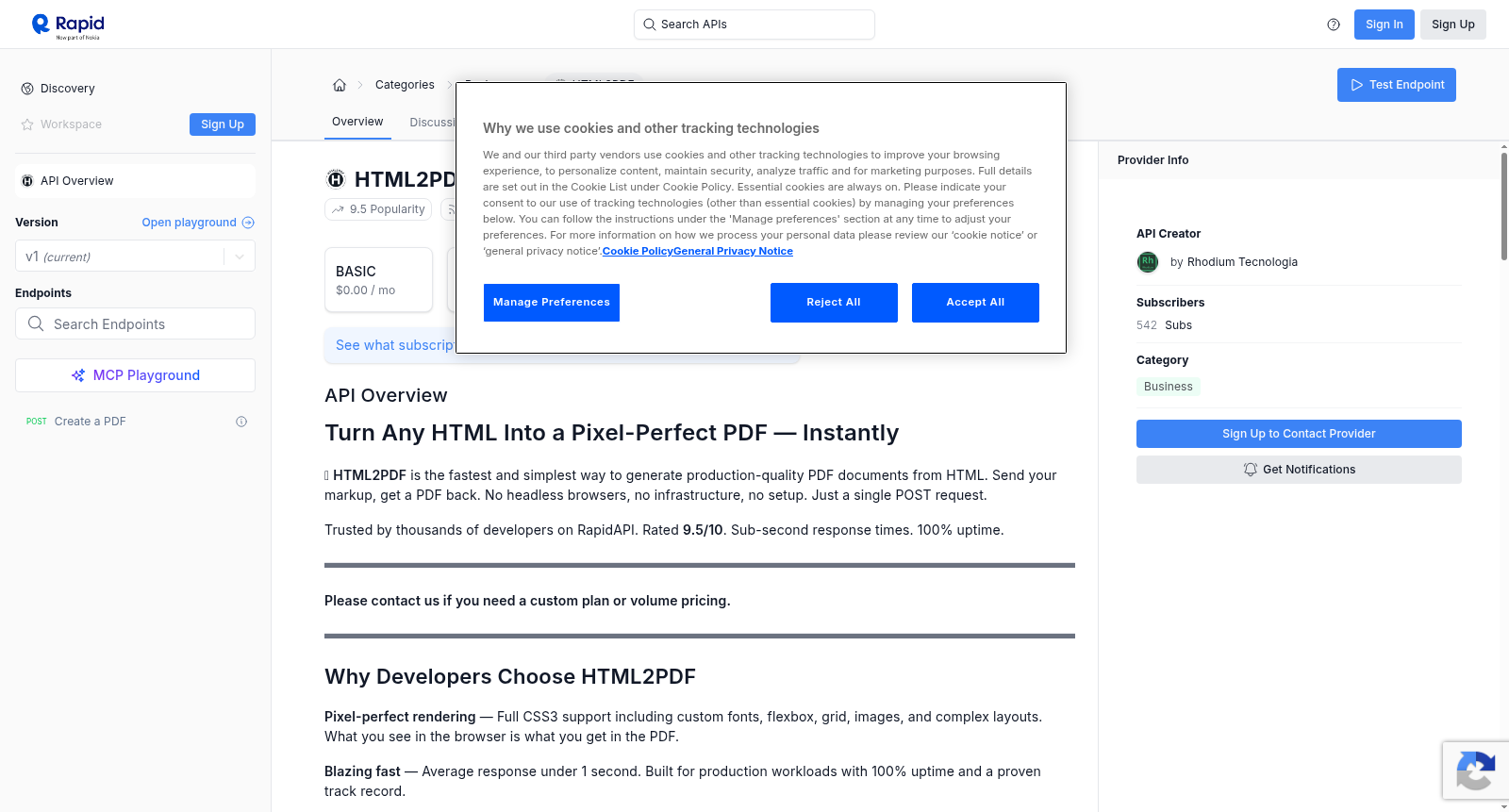1509x812 pixels.
Task: Click the magnifier icon in Search APIs
Action: tap(649, 25)
